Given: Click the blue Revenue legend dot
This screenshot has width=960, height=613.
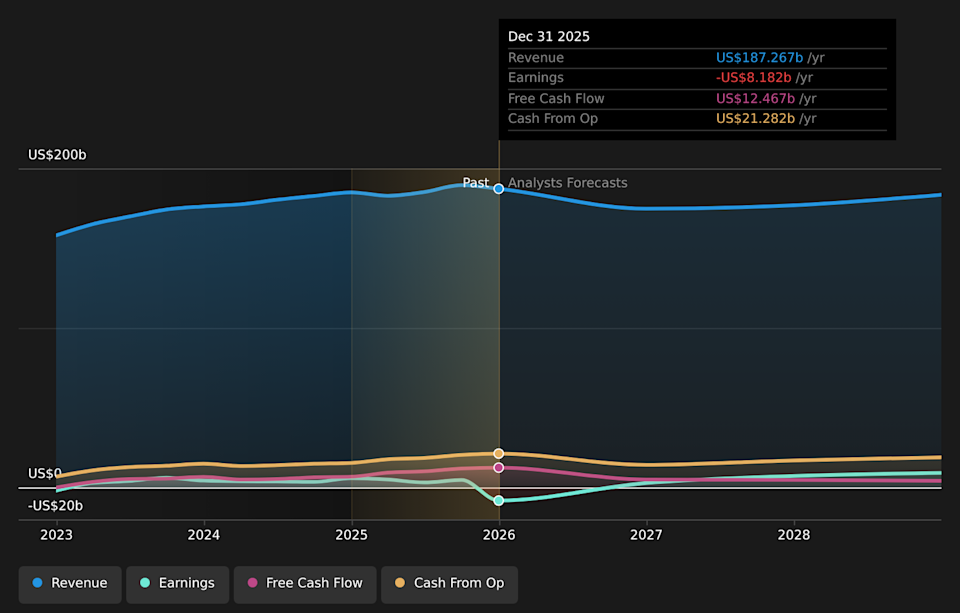Looking at the screenshot, I should pyautogui.click(x=38, y=584).
